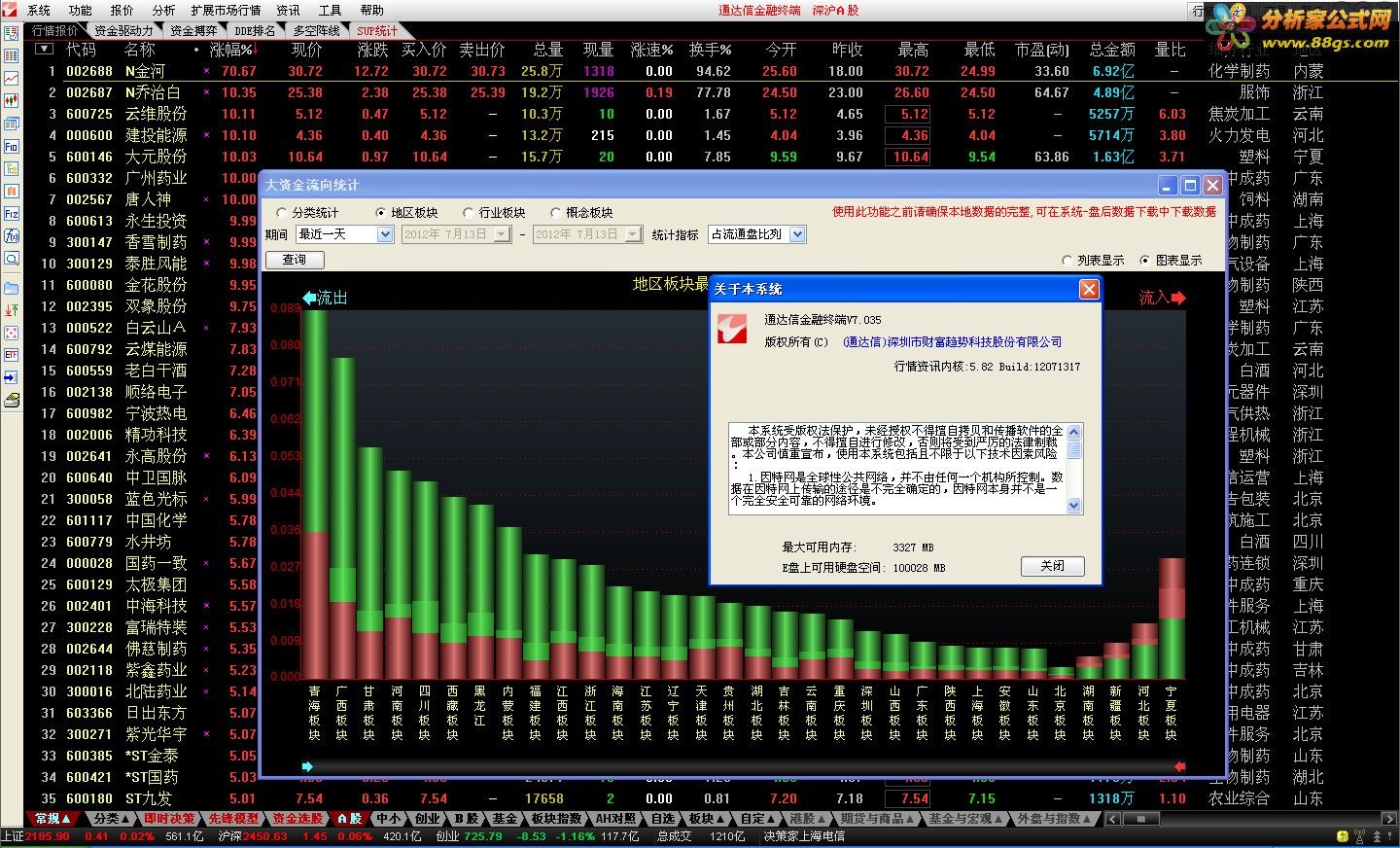Click the multi-window sidebar icon
This screenshot has height=848, width=1400.
pyautogui.click(x=12, y=124)
